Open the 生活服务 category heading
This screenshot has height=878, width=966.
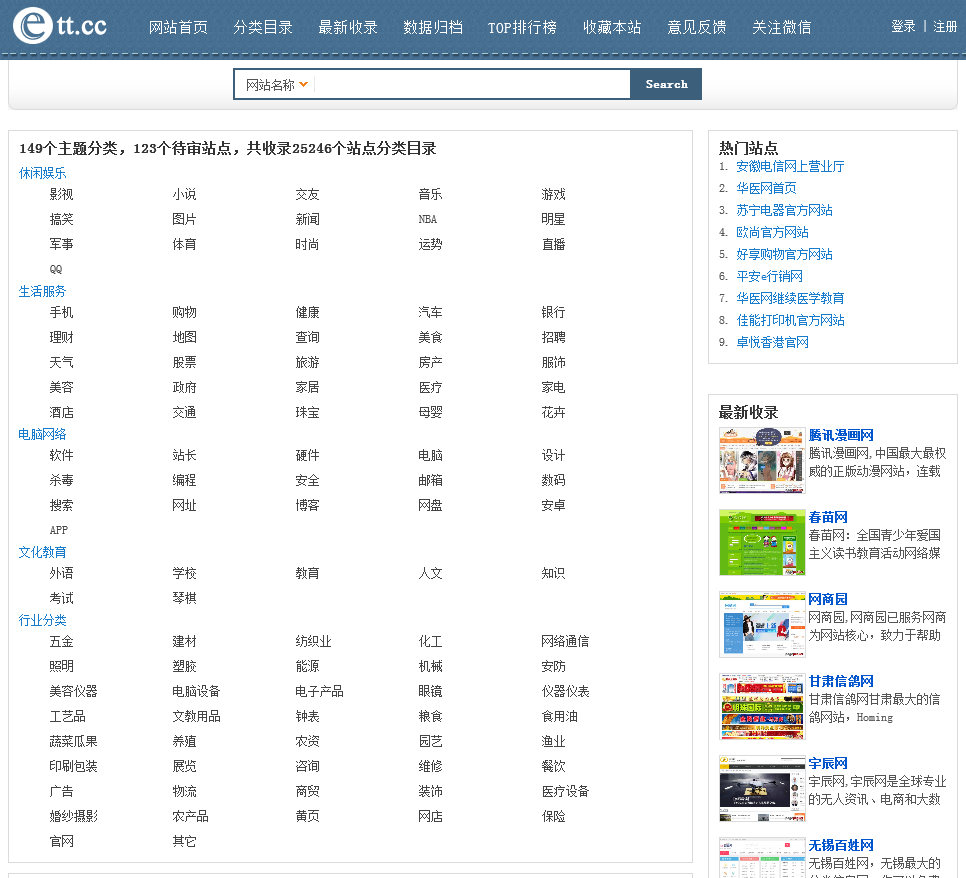[x=43, y=291]
